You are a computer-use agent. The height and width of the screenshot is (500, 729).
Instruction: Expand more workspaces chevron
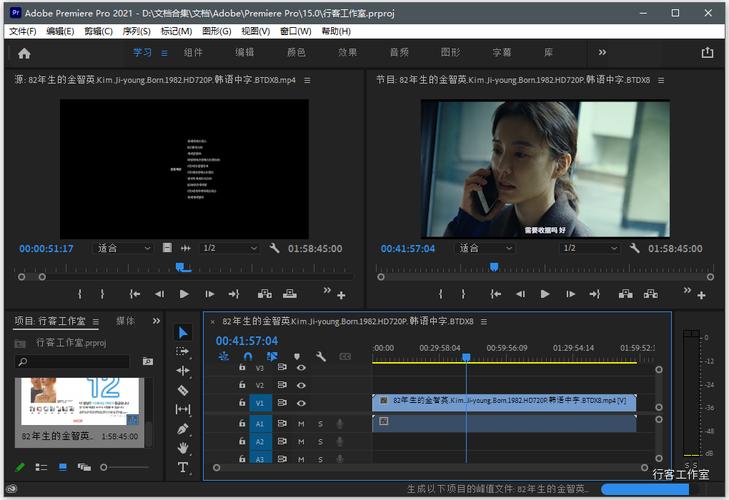tap(602, 52)
